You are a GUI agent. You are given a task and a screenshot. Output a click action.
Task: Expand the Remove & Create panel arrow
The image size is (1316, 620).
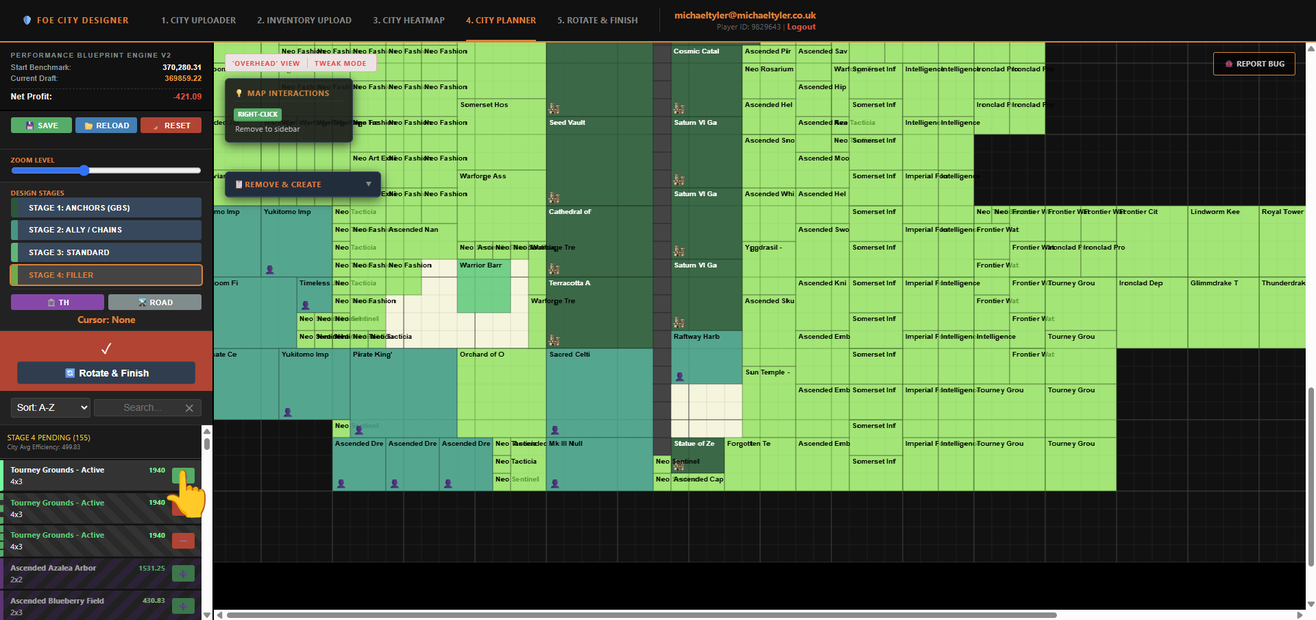pyautogui.click(x=368, y=184)
